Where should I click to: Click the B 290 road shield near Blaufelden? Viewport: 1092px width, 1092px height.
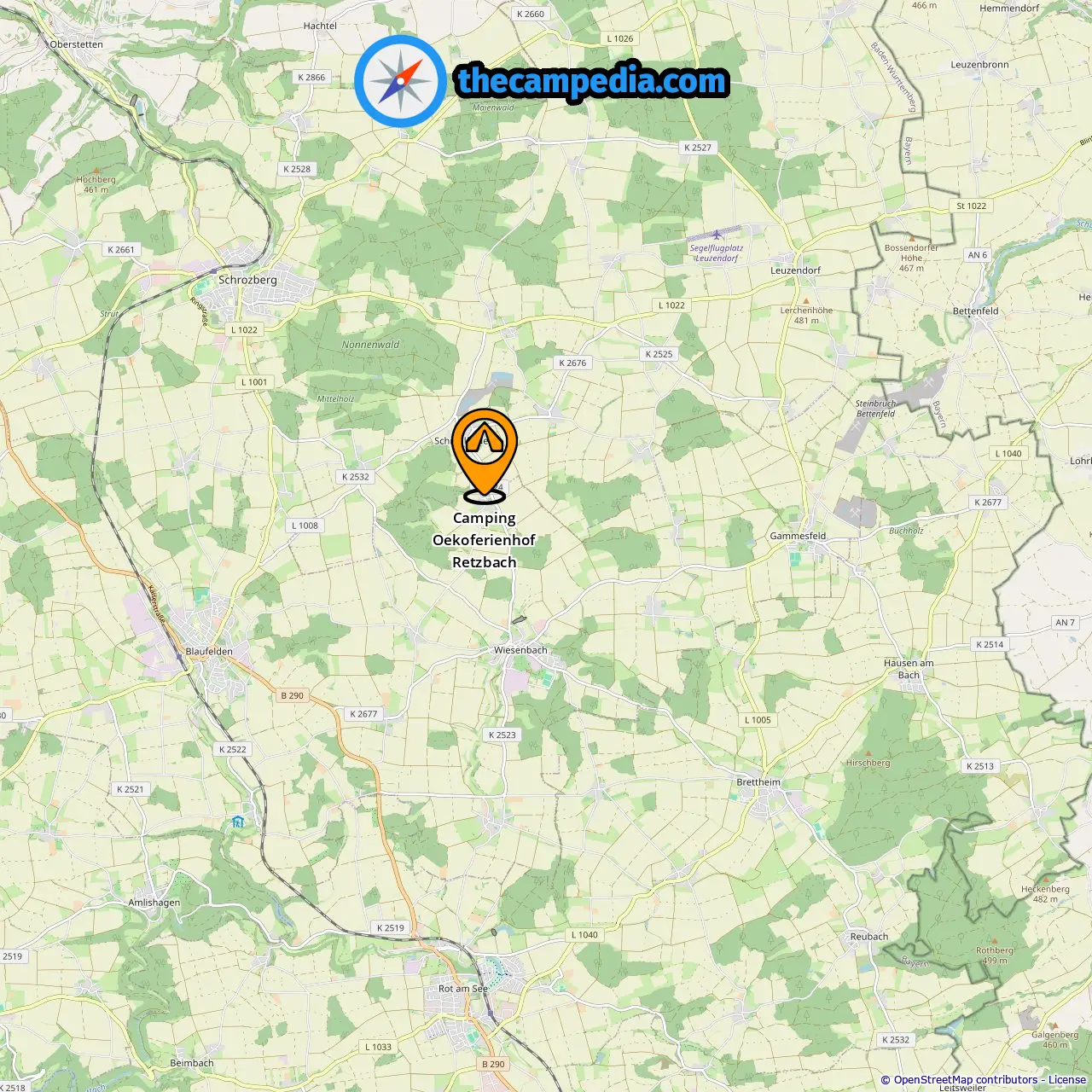point(292,695)
